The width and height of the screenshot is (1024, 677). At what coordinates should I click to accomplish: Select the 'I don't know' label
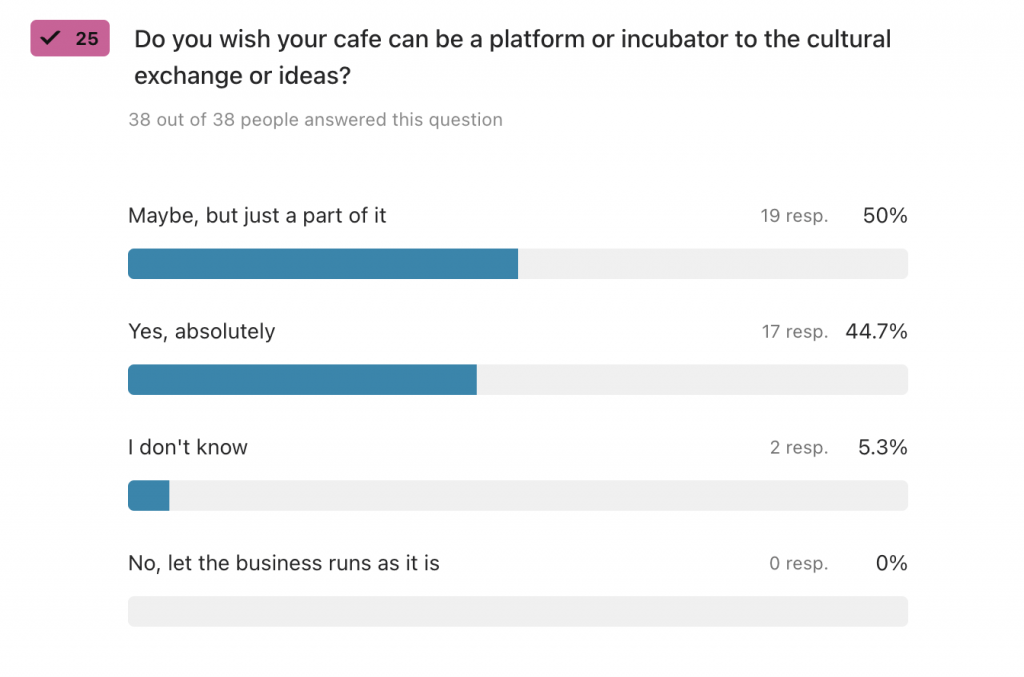click(x=188, y=447)
